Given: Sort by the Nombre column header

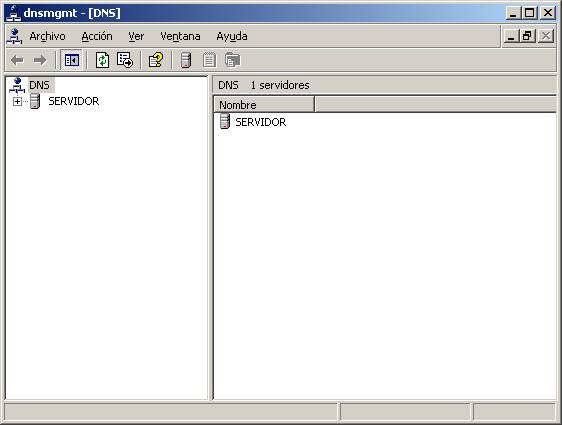Looking at the screenshot, I should click(x=264, y=105).
